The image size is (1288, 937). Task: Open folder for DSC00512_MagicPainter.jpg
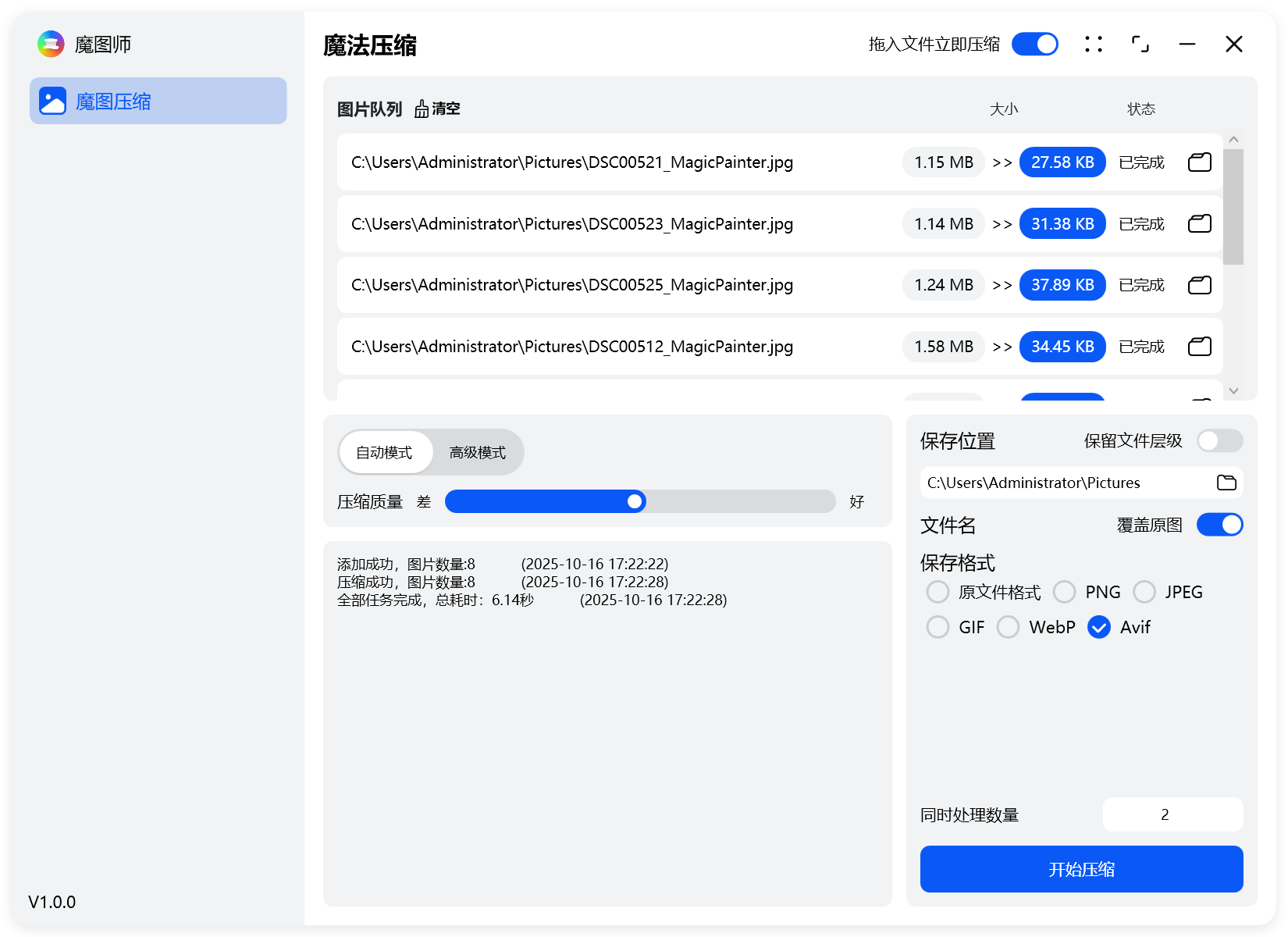[1199, 347]
